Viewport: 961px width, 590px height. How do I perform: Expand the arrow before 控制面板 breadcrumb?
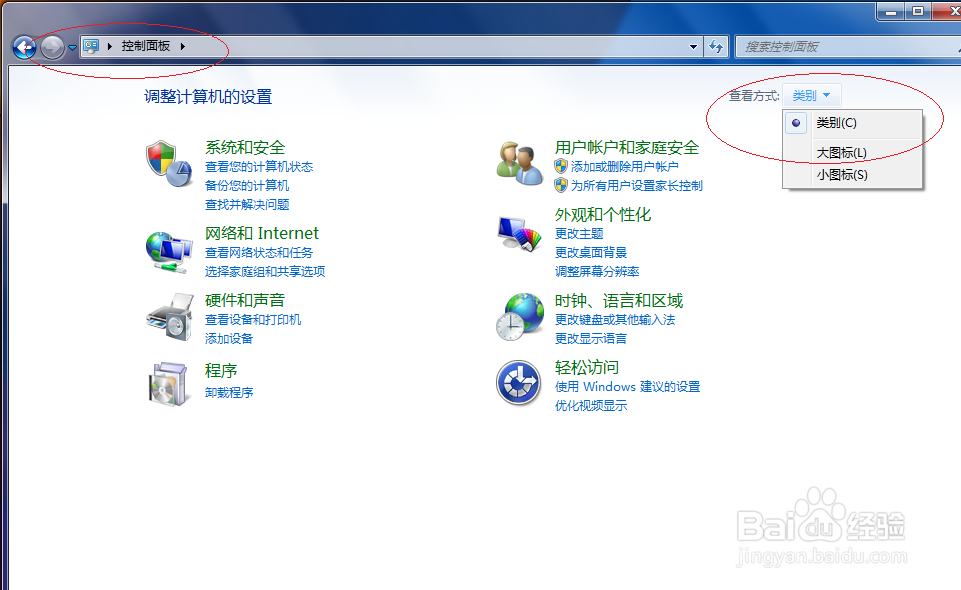point(110,46)
